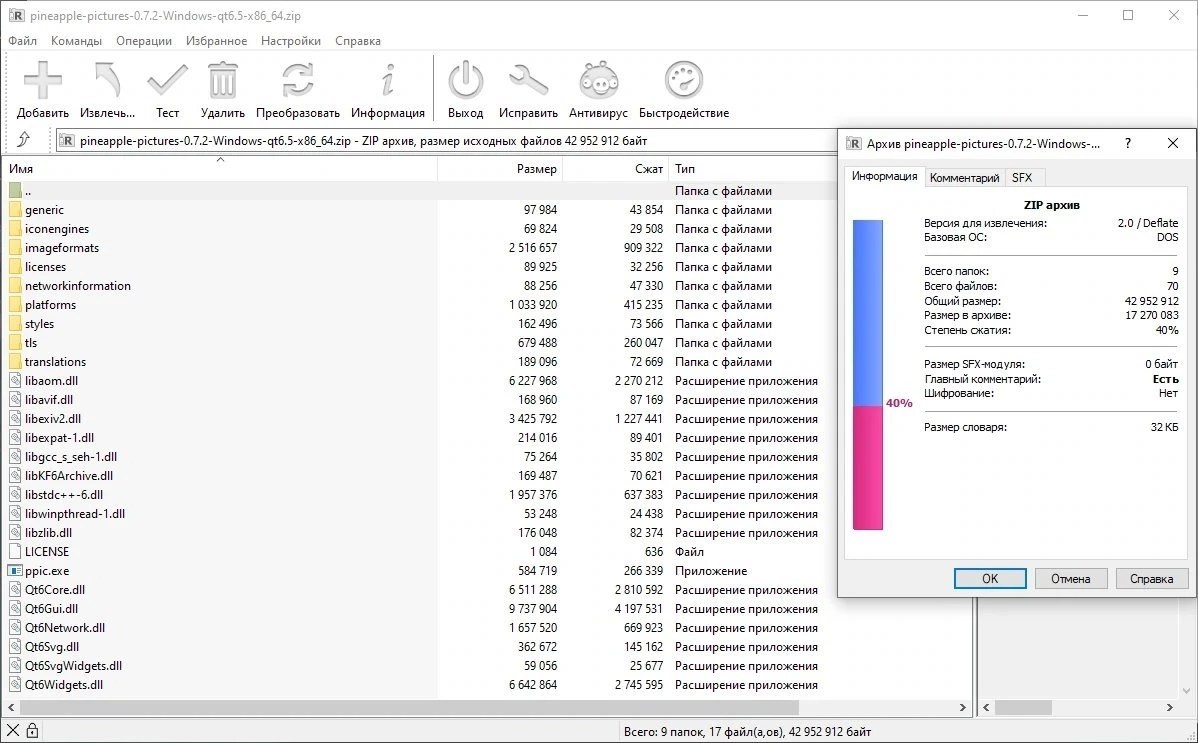Viewport: 1198px width, 743px height.
Task: Click the Информация toolbar icon
Action: [x=388, y=80]
